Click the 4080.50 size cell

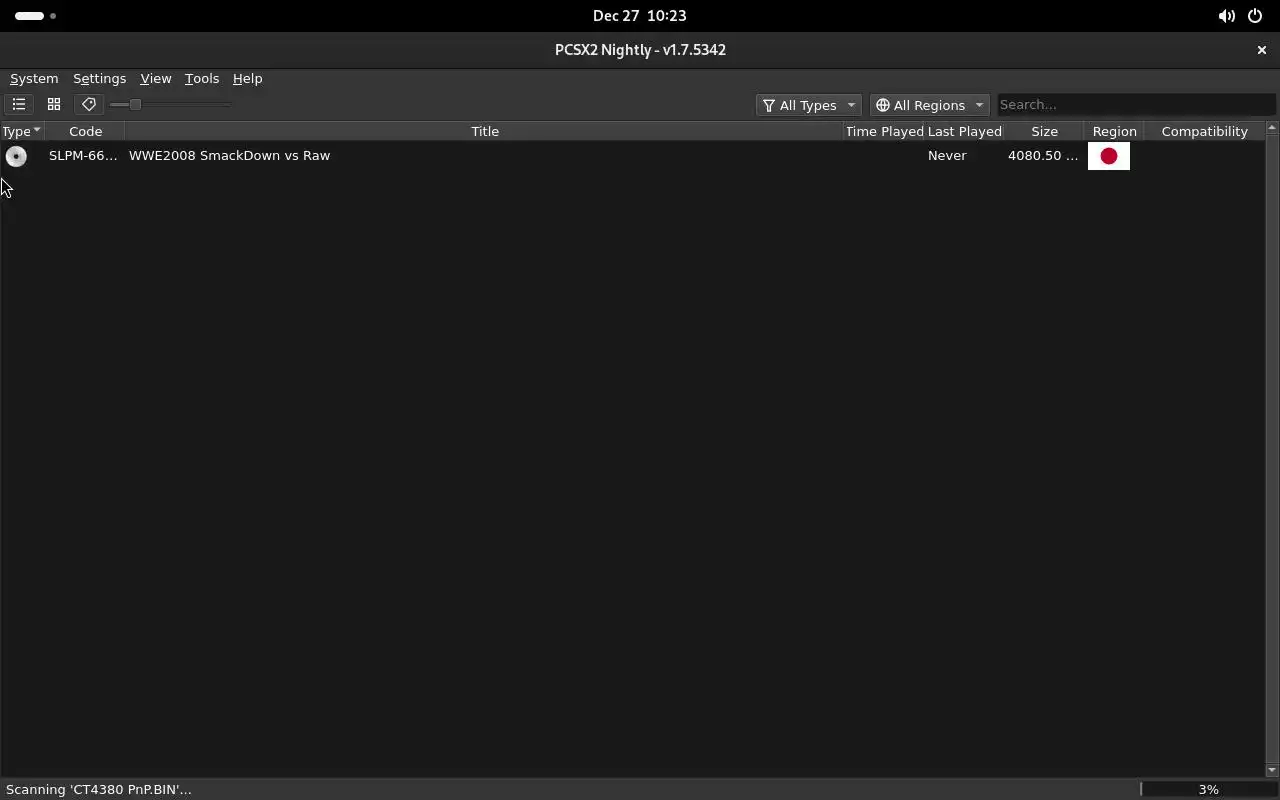tap(1043, 156)
